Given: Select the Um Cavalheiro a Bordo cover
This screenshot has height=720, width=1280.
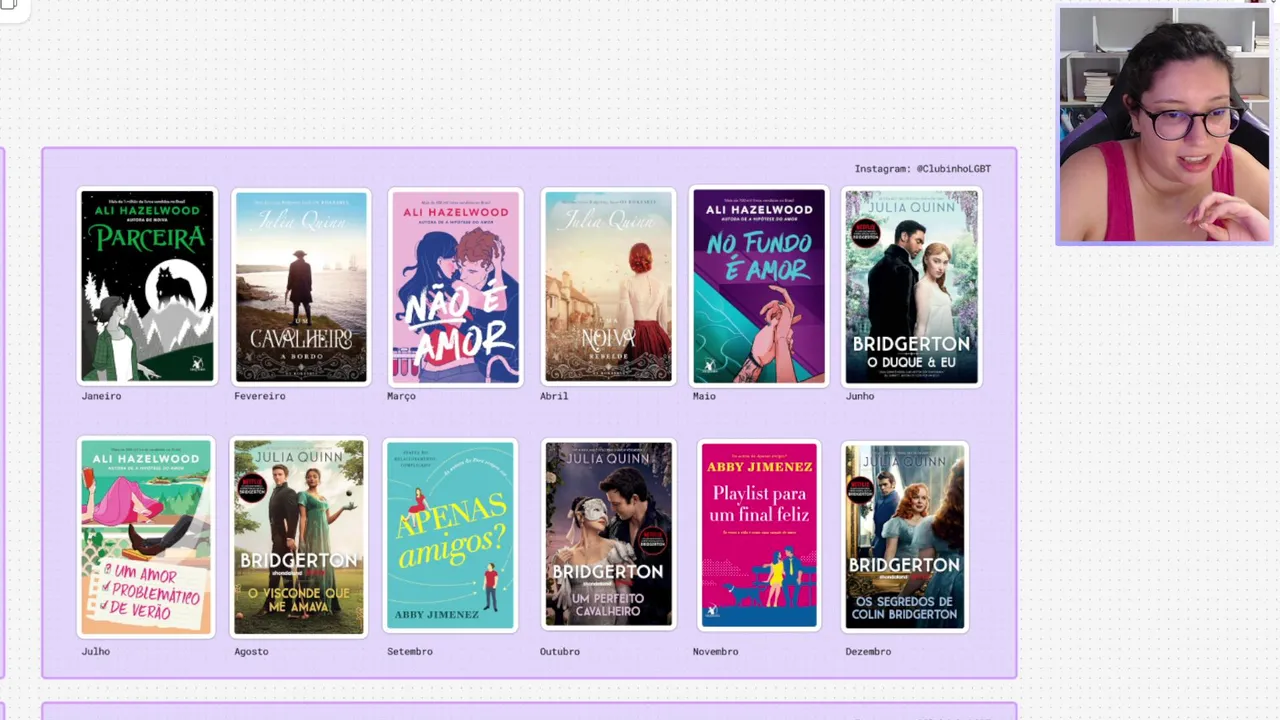Looking at the screenshot, I should [301, 286].
